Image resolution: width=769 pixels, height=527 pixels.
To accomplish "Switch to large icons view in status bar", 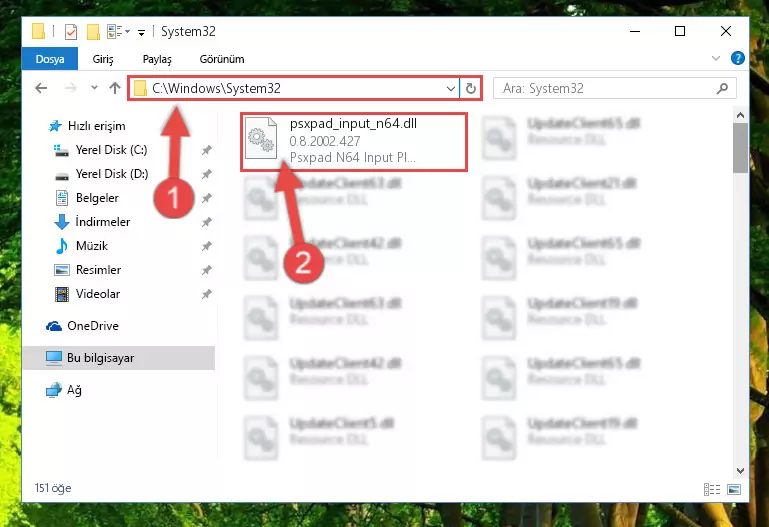I will 734,489.
